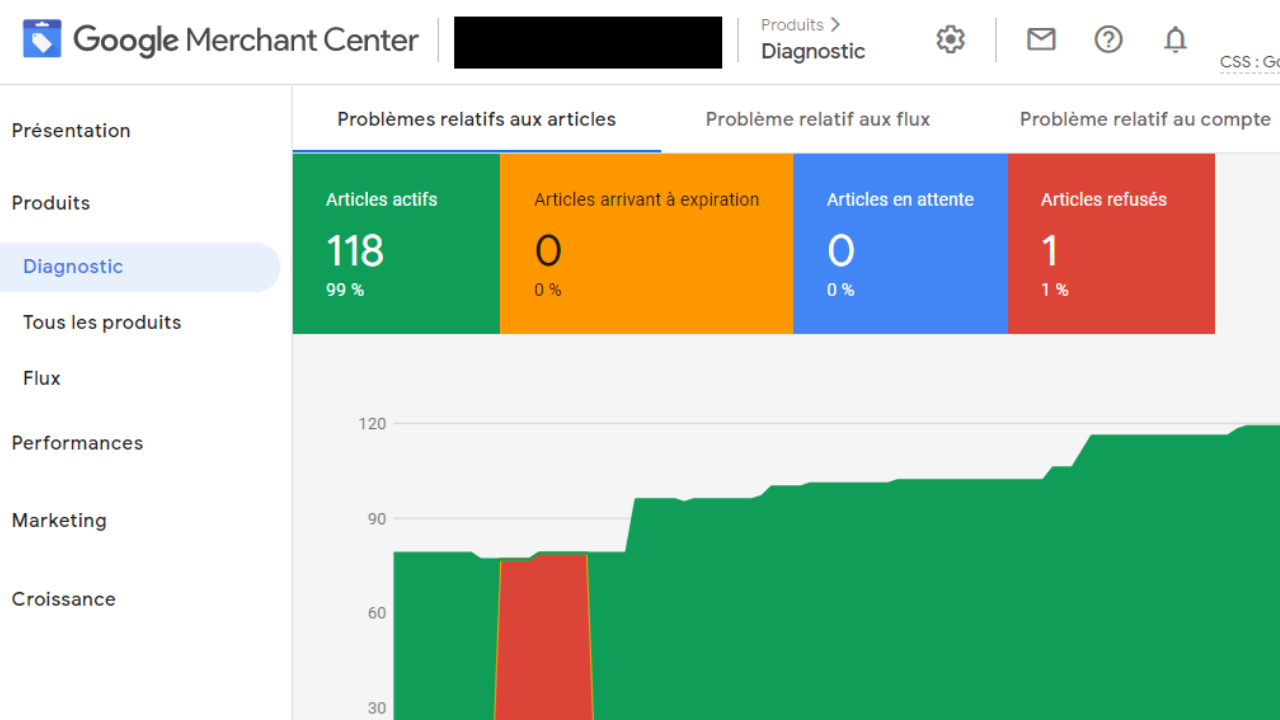Open the mail envelope icon
1280x720 pixels.
[1041, 40]
